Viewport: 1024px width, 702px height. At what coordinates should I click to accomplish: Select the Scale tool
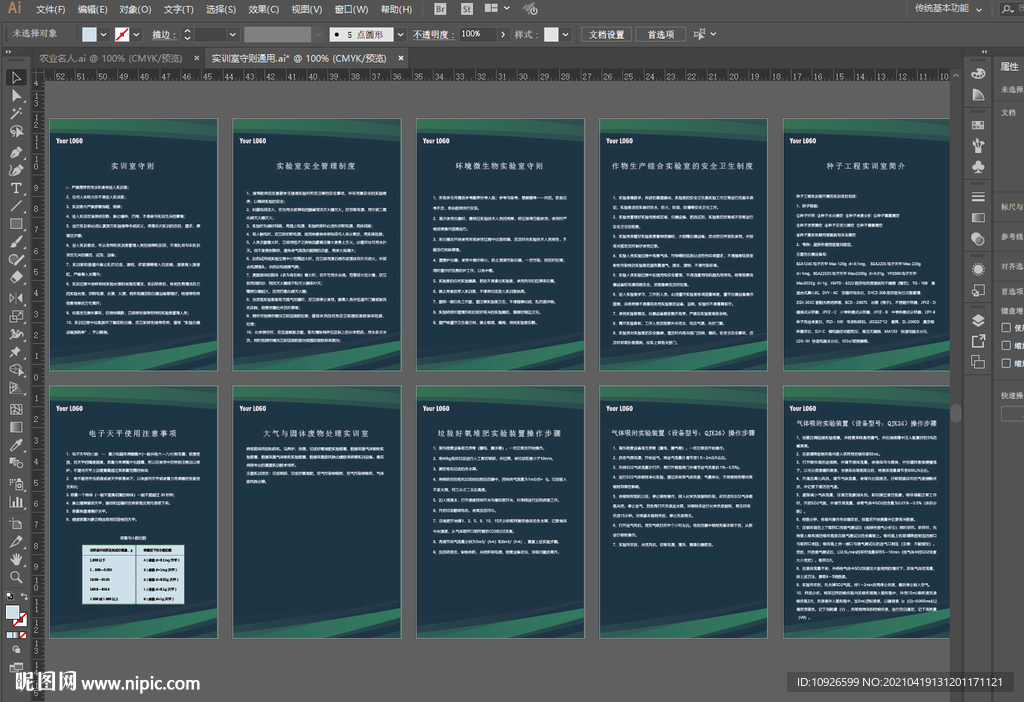pos(16,316)
